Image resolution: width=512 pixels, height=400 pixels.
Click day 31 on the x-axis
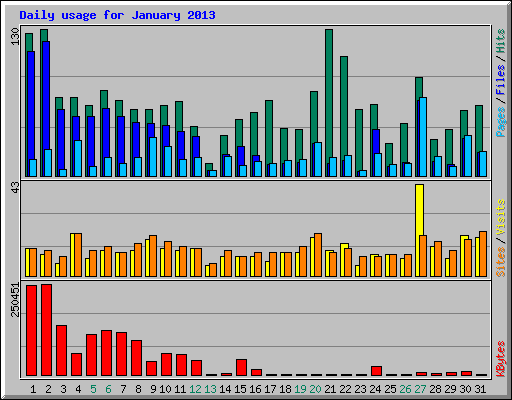click(480, 389)
